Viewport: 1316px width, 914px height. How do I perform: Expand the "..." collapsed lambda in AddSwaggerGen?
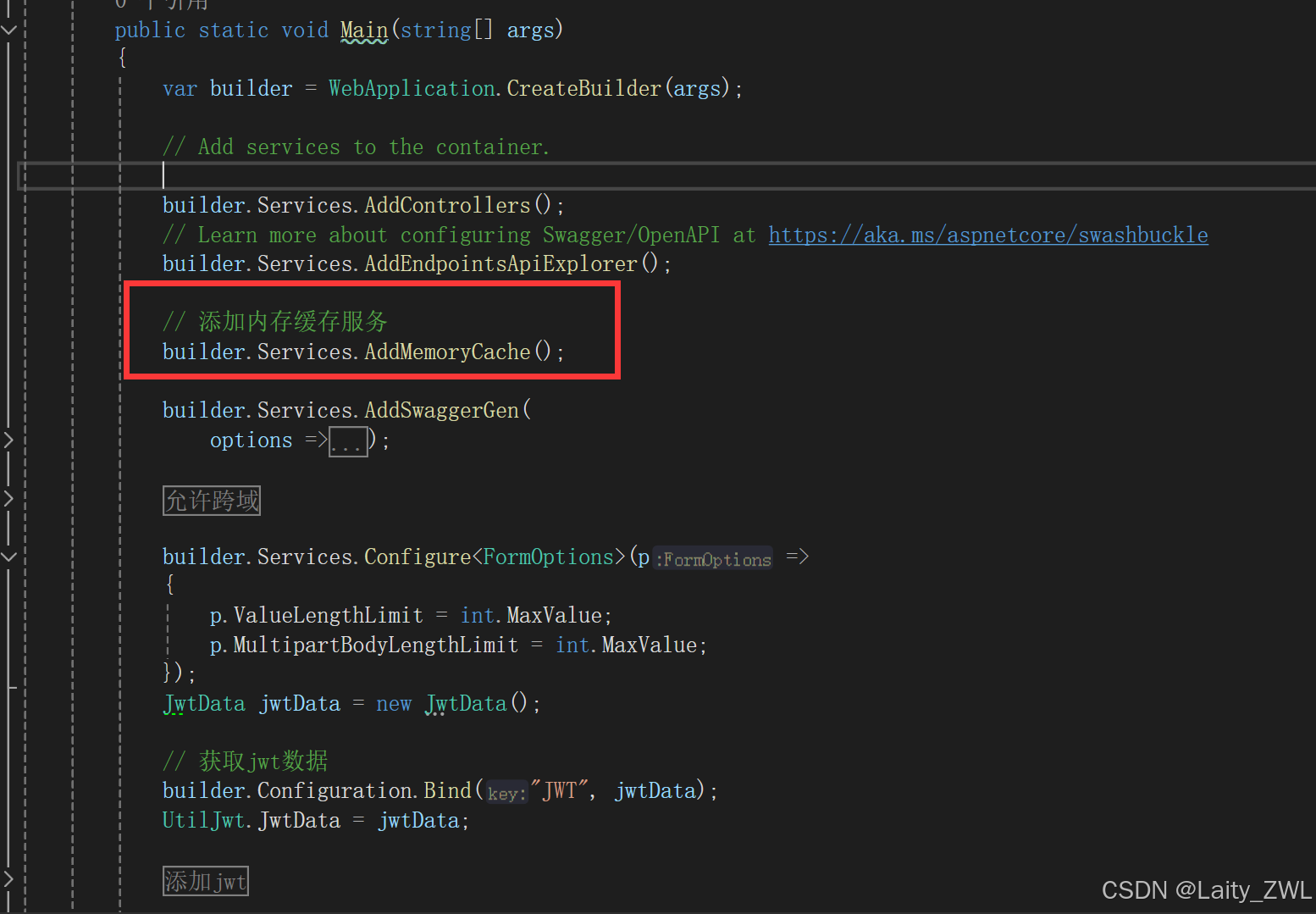tap(348, 440)
